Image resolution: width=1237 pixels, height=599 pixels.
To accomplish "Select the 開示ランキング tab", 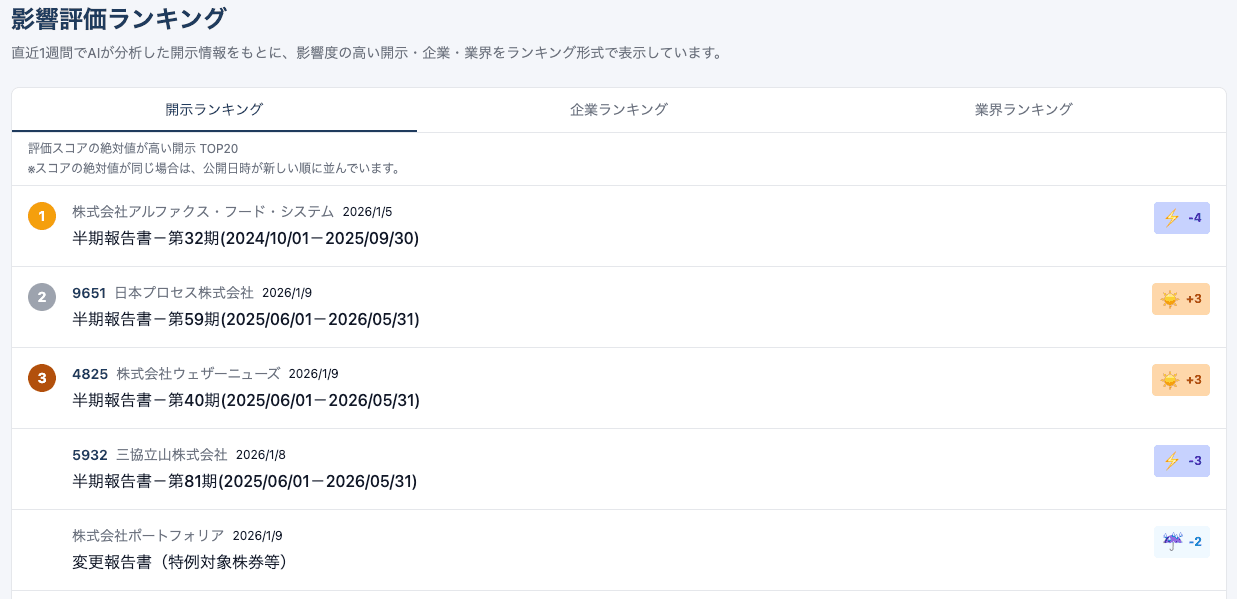I will (213, 110).
